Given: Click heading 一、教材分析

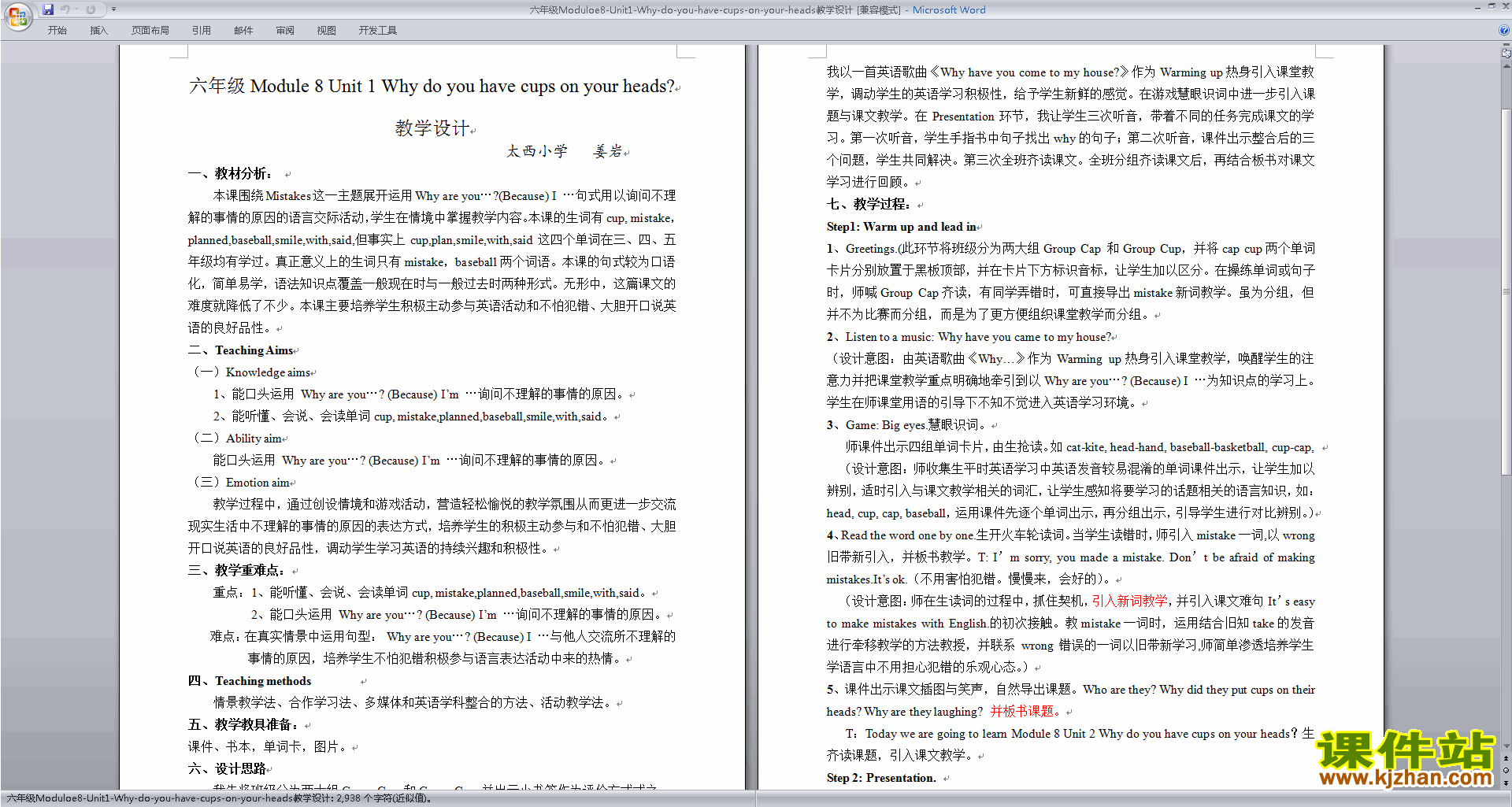Looking at the screenshot, I should (230, 174).
